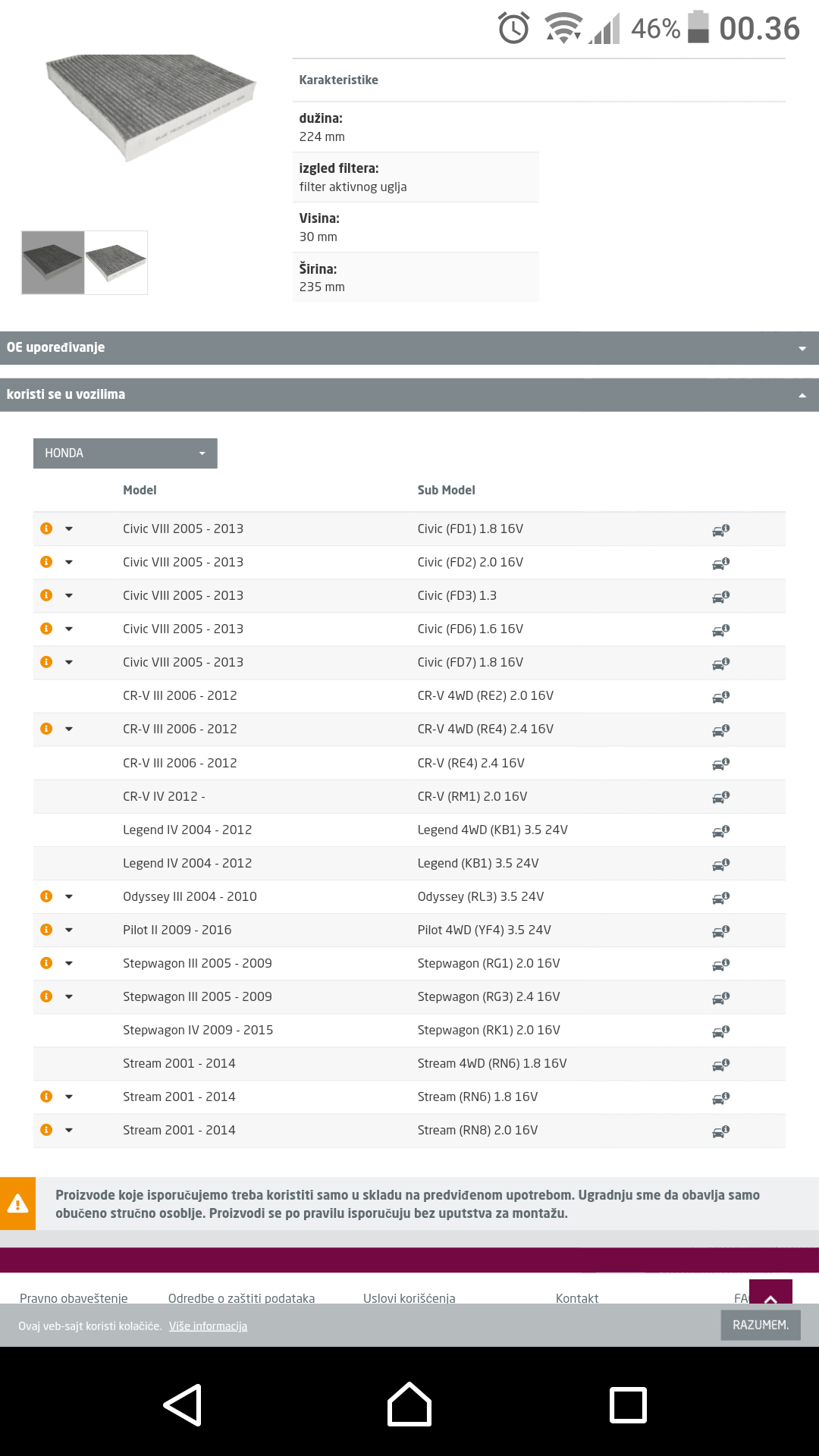Viewport: 819px width, 1456px height.
Task: Accept cookies with RAZUMEM button
Action: point(761,1325)
